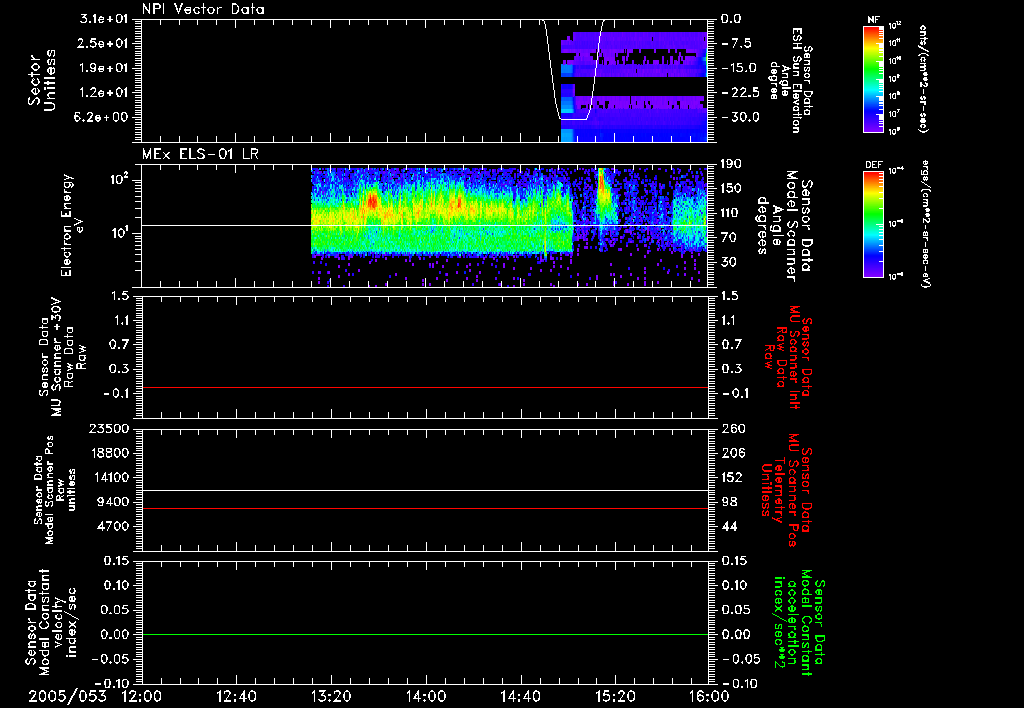The width and height of the screenshot is (1024, 708).
Task: Click the '260' telemetry tick label
Action: point(733,428)
